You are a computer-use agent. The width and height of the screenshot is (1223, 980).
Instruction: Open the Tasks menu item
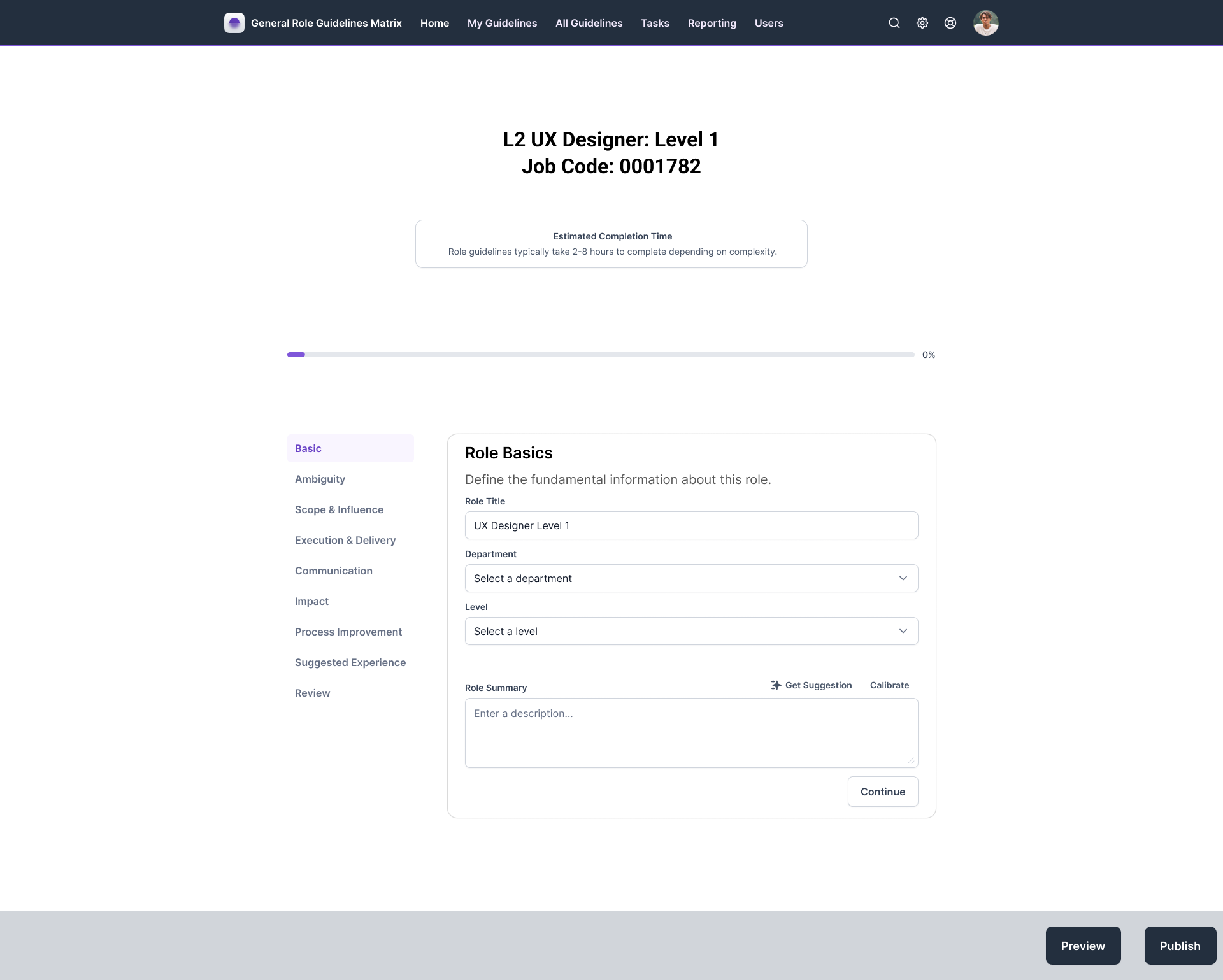tap(655, 23)
